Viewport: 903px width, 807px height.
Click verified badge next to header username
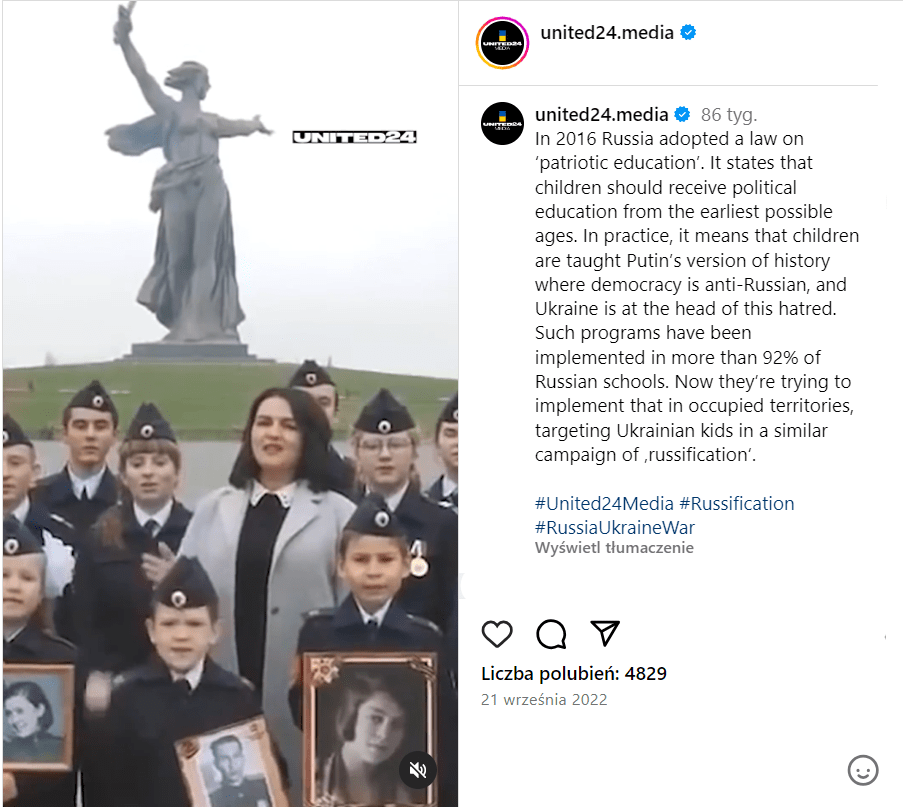[x=688, y=32]
